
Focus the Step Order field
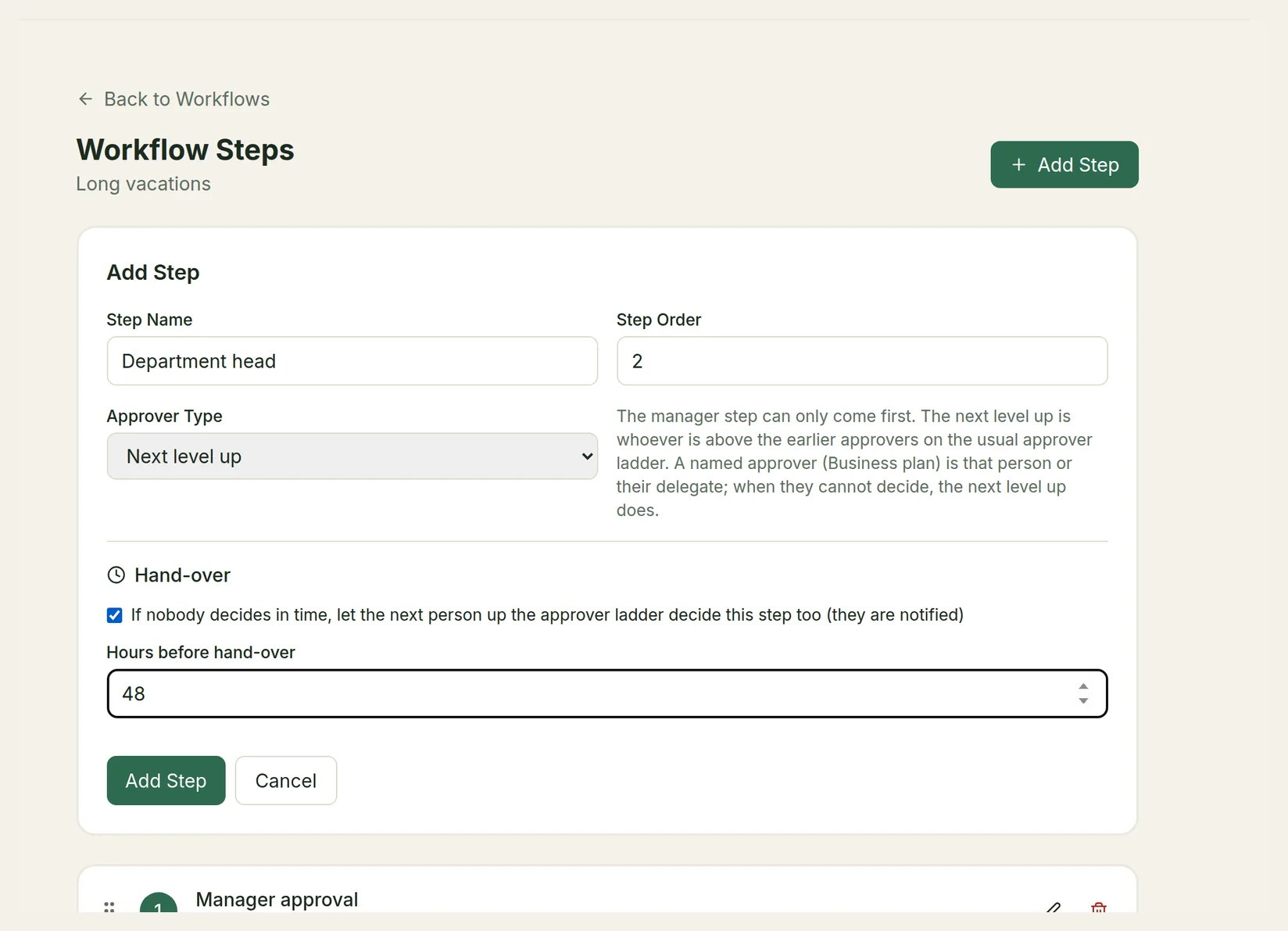[862, 361]
